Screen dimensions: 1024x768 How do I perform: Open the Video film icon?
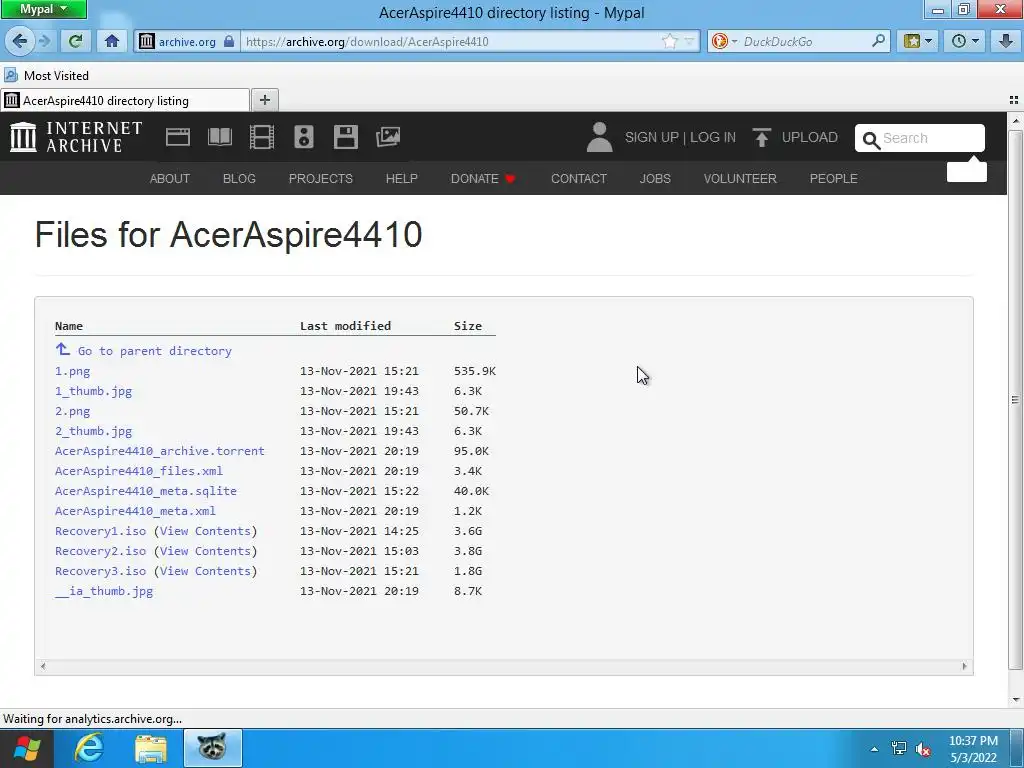tap(262, 137)
